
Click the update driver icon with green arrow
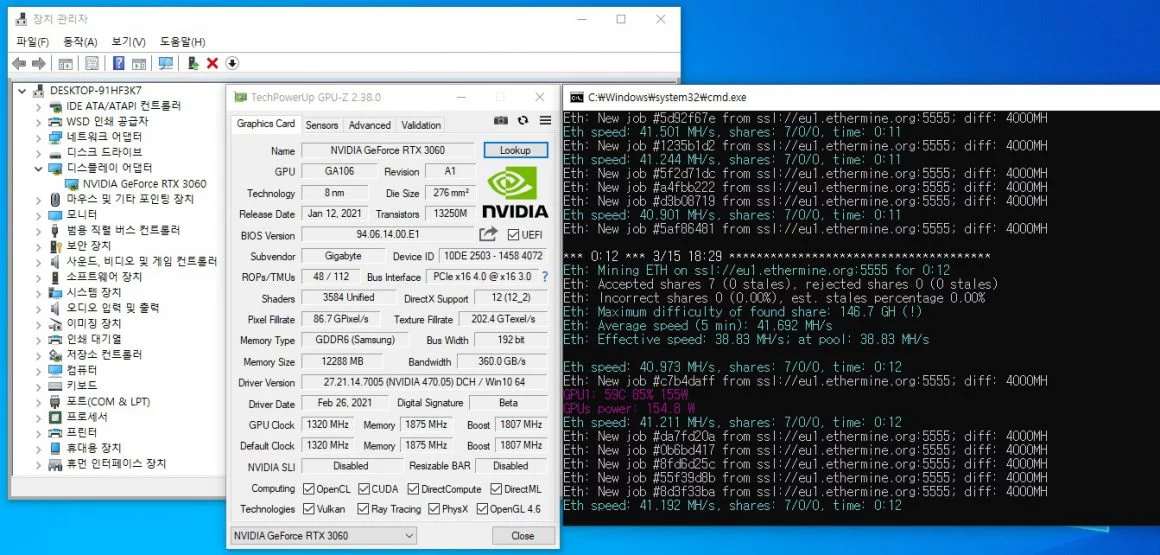[193, 64]
